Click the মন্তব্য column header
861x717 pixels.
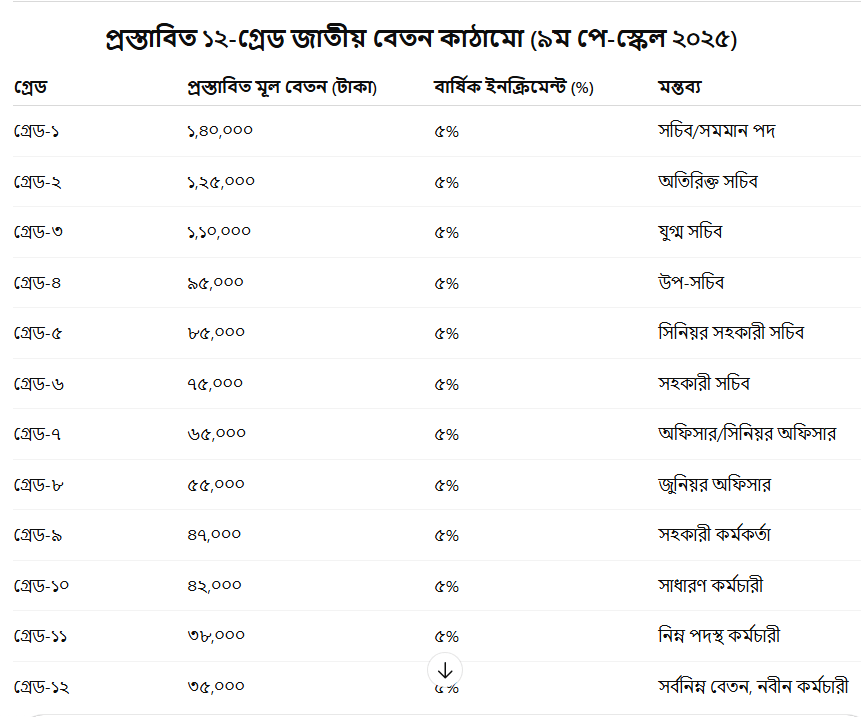click(x=679, y=88)
